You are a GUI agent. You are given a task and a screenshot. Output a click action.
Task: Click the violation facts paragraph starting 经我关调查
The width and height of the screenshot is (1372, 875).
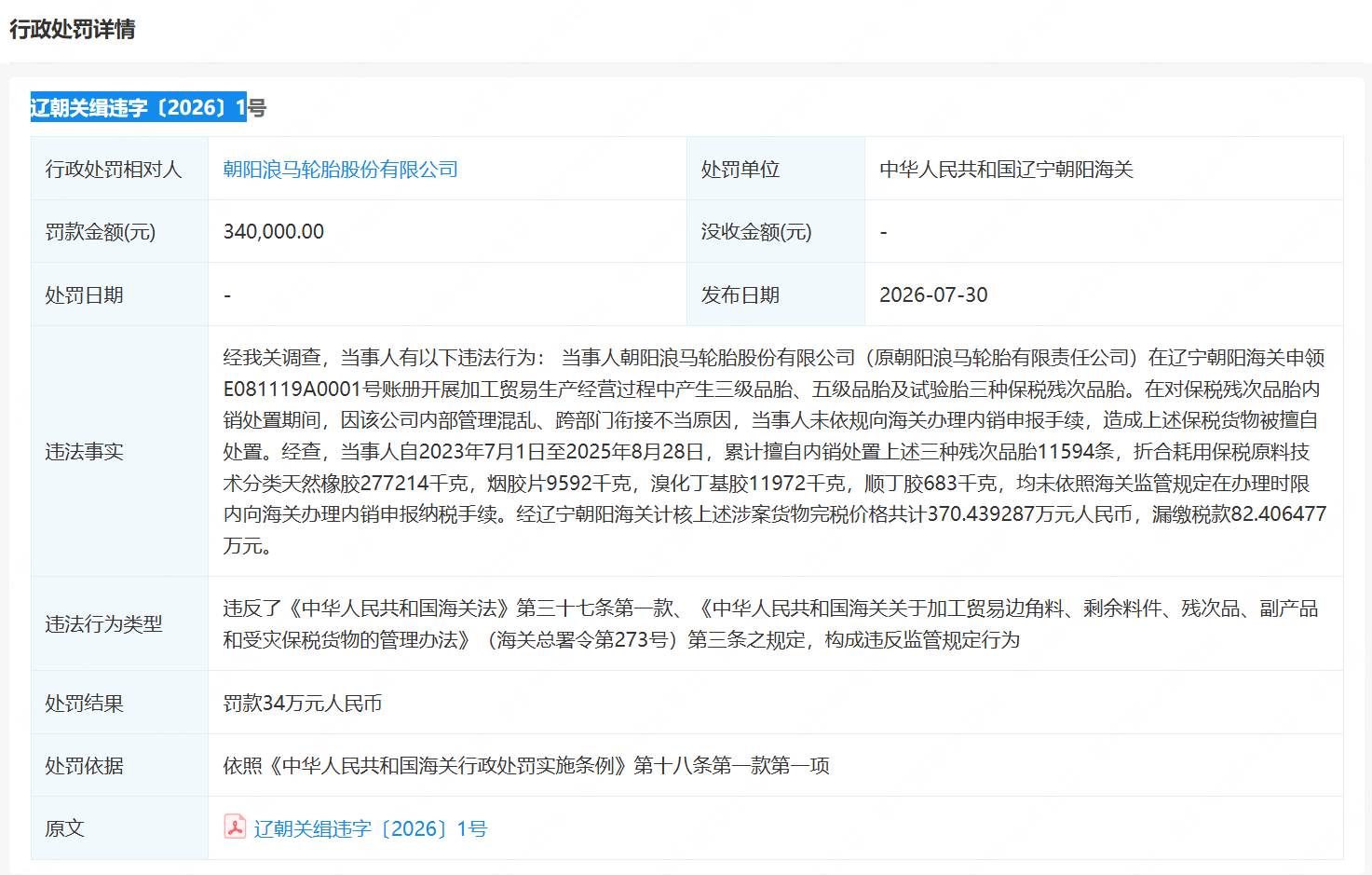tap(775, 452)
